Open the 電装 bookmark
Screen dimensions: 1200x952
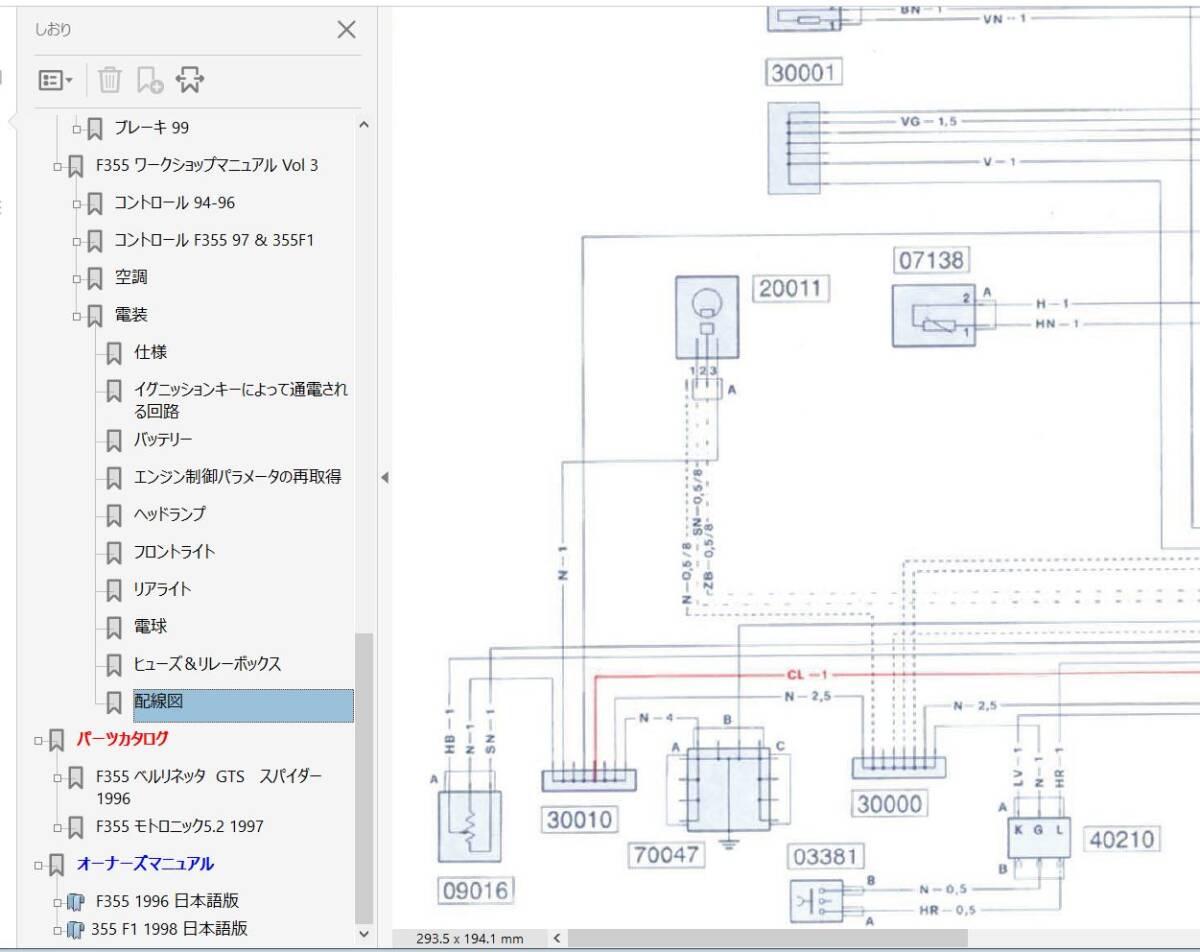[131, 315]
